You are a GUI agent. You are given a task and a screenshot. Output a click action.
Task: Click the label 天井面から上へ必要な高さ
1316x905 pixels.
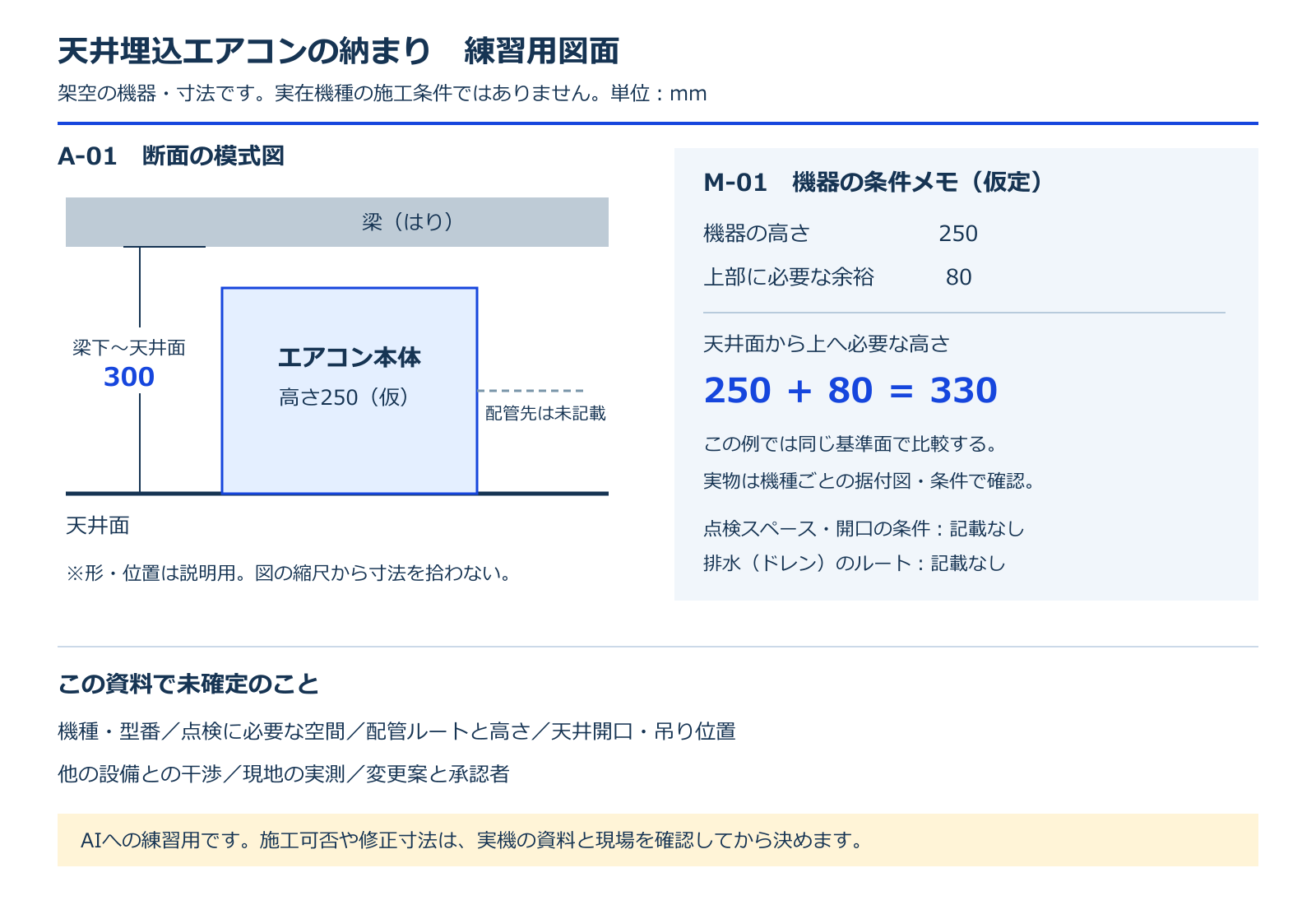[x=827, y=344]
